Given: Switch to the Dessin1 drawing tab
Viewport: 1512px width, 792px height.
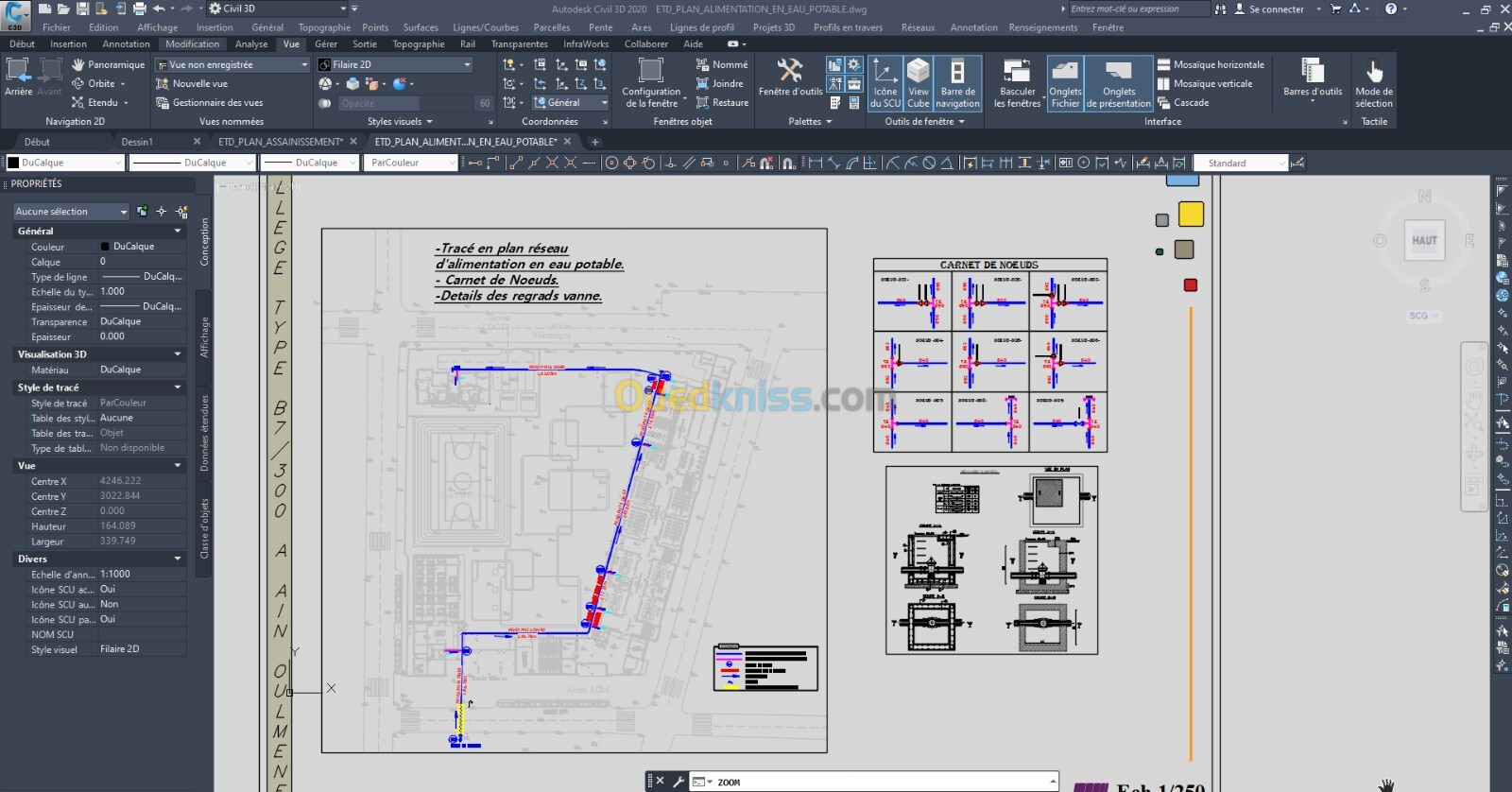Looking at the screenshot, I should click(x=137, y=142).
